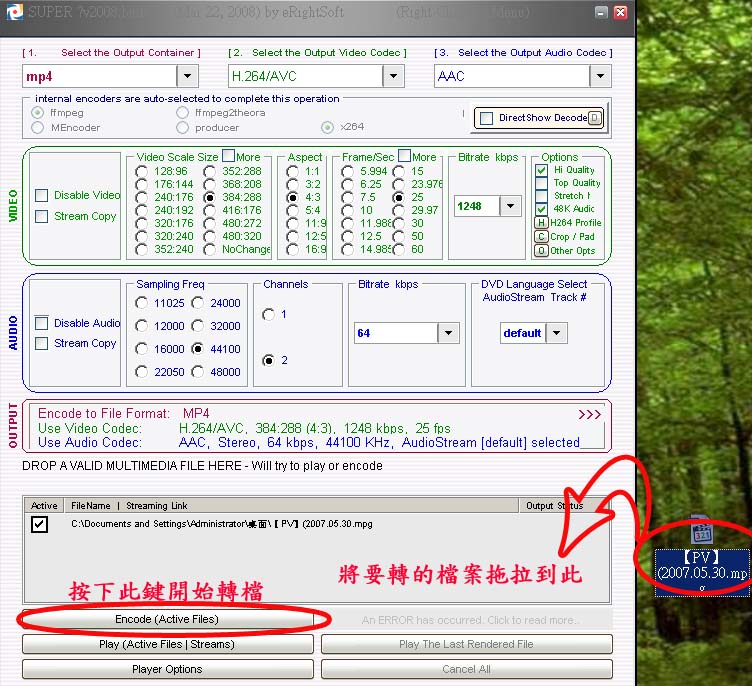The width and height of the screenshot is (752, 686).
Task: Select sampling frequency 48000
Action: click(198, 372)
